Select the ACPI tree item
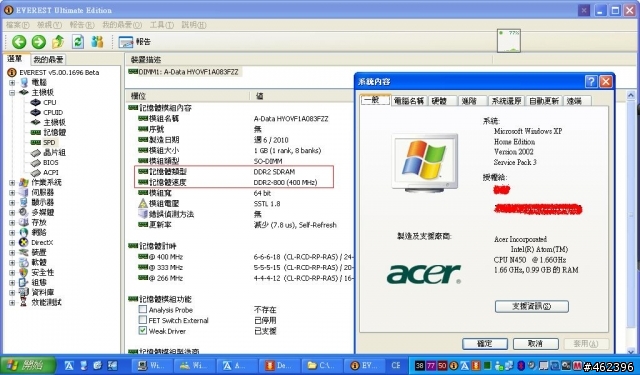The width and height of the screenshot is (640, 375). 51,172
